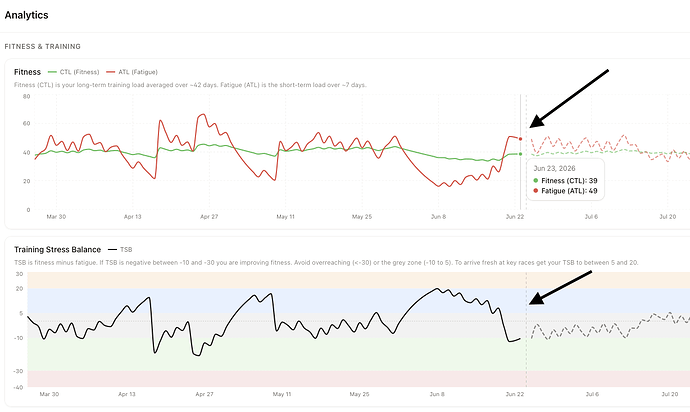Click the -40 value on TSB y-axis
The width and height of the screenshot is (690, 412).
(x=18, y=387)
